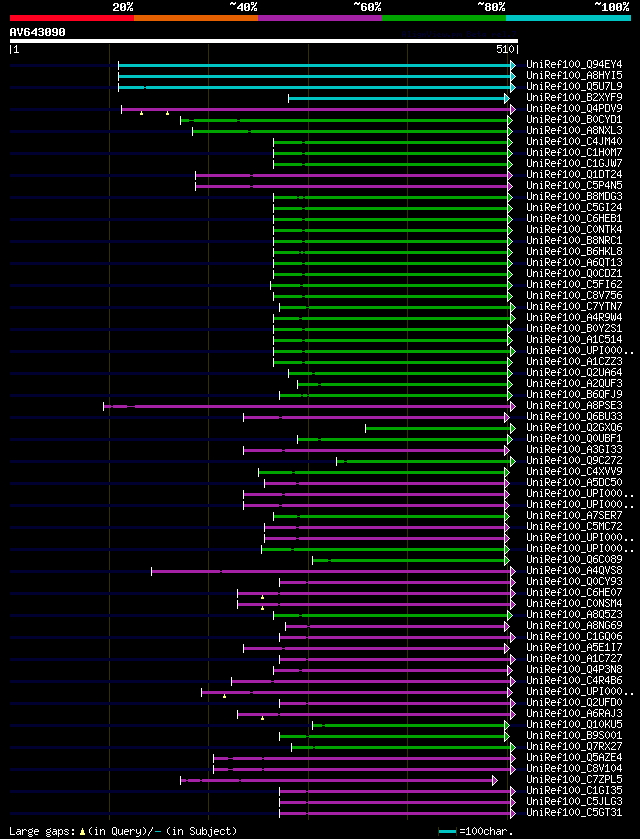Image resolution: width=640 pixels, height=839 pixels.
Task: Click the purple alignment bar for A8PSE3
Action: coord(307,406)
